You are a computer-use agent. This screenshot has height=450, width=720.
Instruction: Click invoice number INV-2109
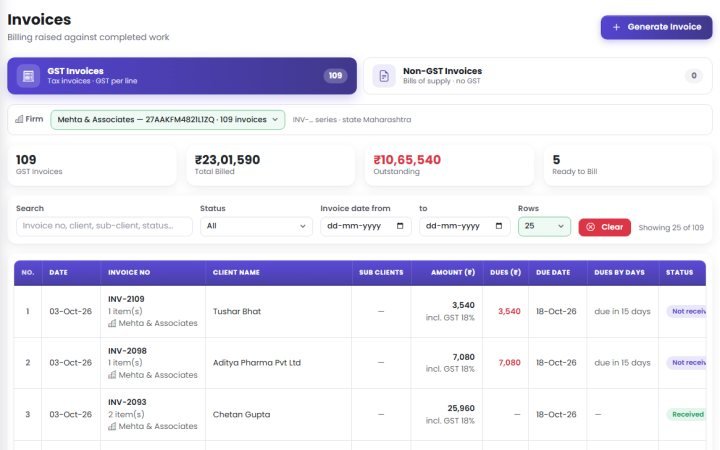[126, 299]
